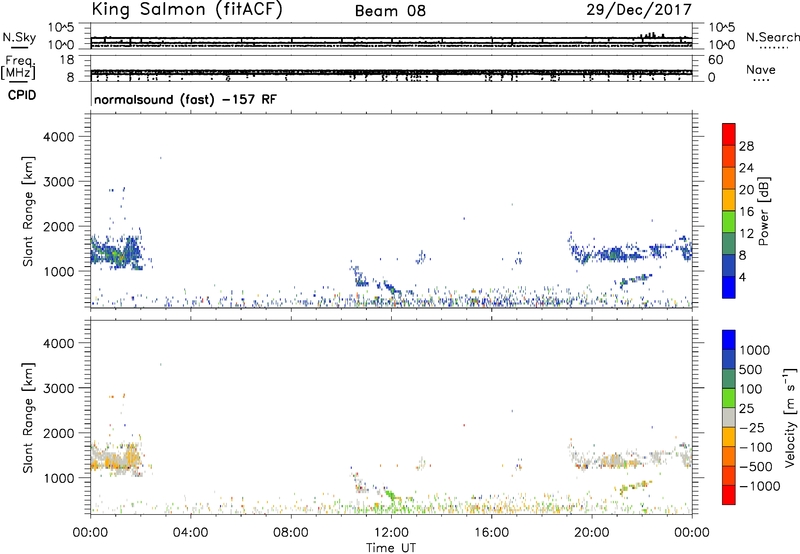The image size is (800, 554).
Task: Click the backscatter cluster near 01:00 in power panel
Action: coord(116,252)
